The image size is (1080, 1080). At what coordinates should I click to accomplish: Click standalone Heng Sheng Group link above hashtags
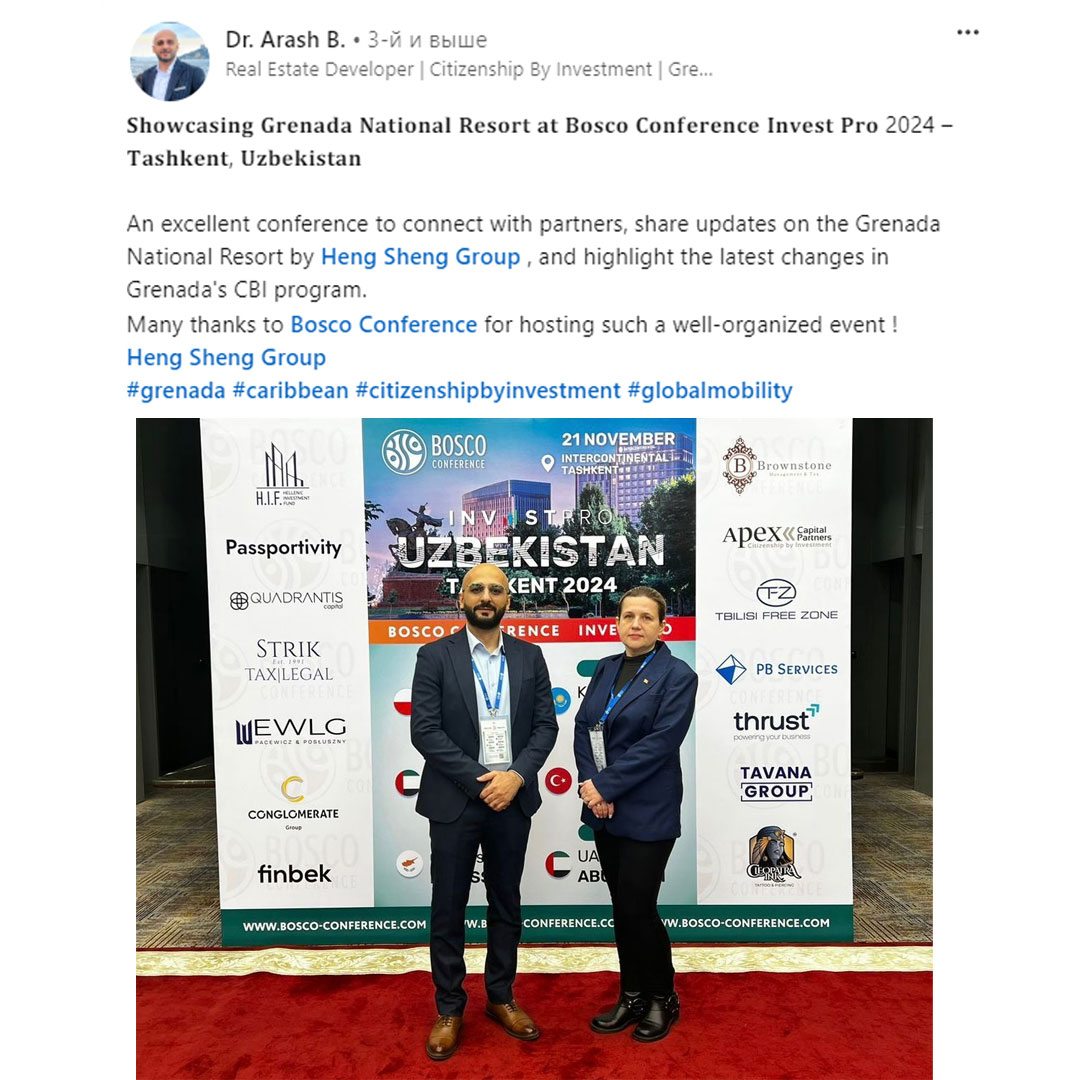[226, 357]
